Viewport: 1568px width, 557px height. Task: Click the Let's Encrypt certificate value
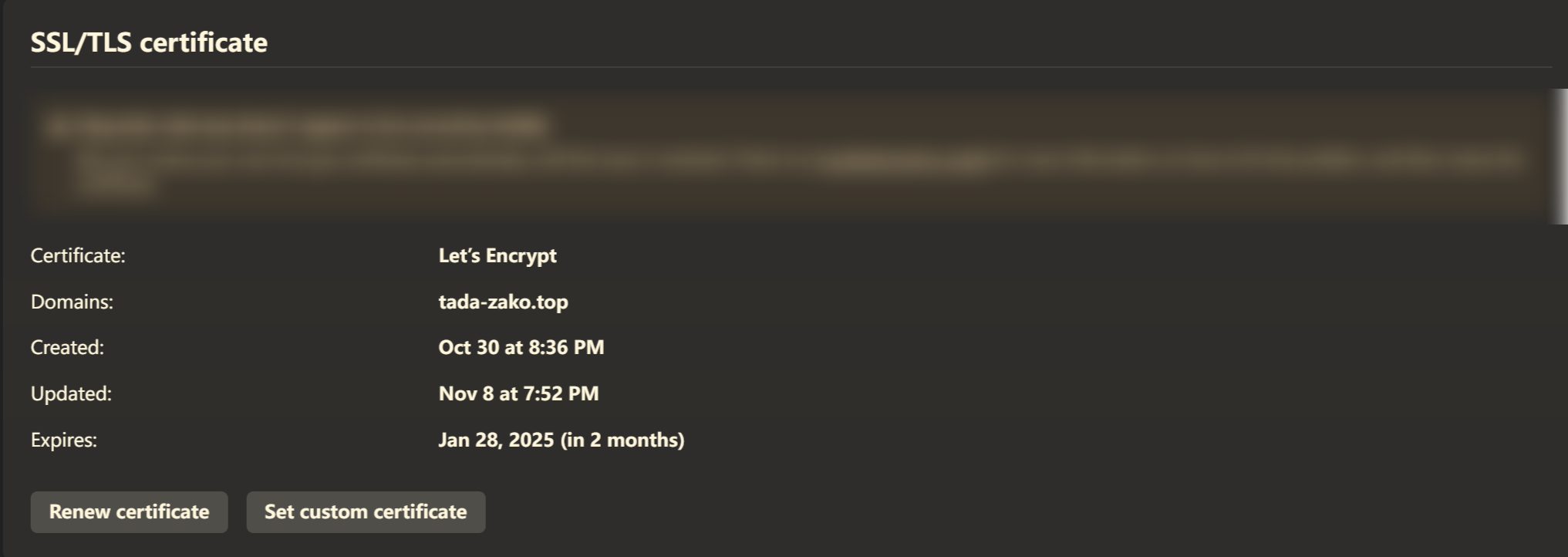pos(497,255)
